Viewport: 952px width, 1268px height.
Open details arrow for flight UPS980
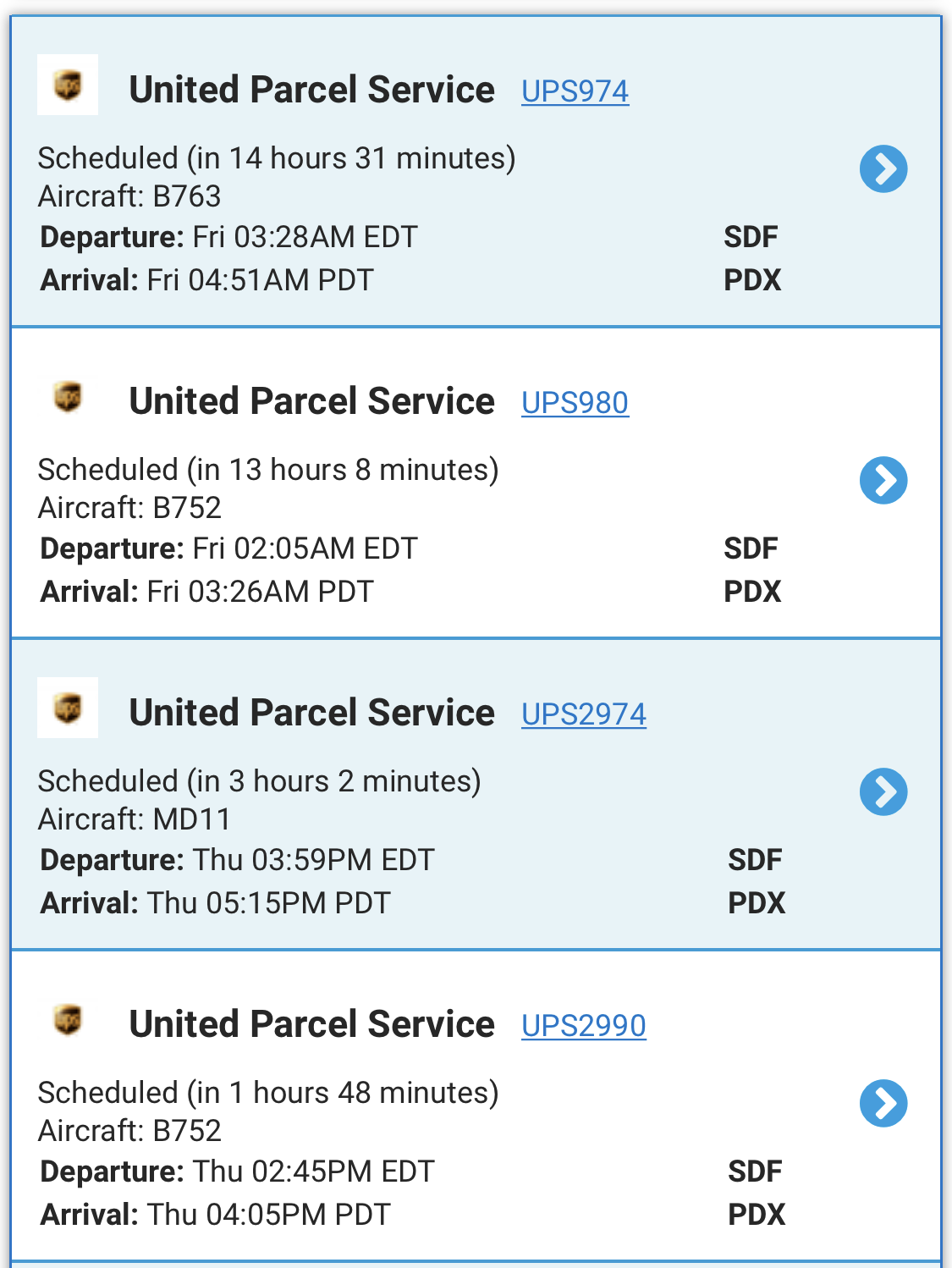coord(883,481)
